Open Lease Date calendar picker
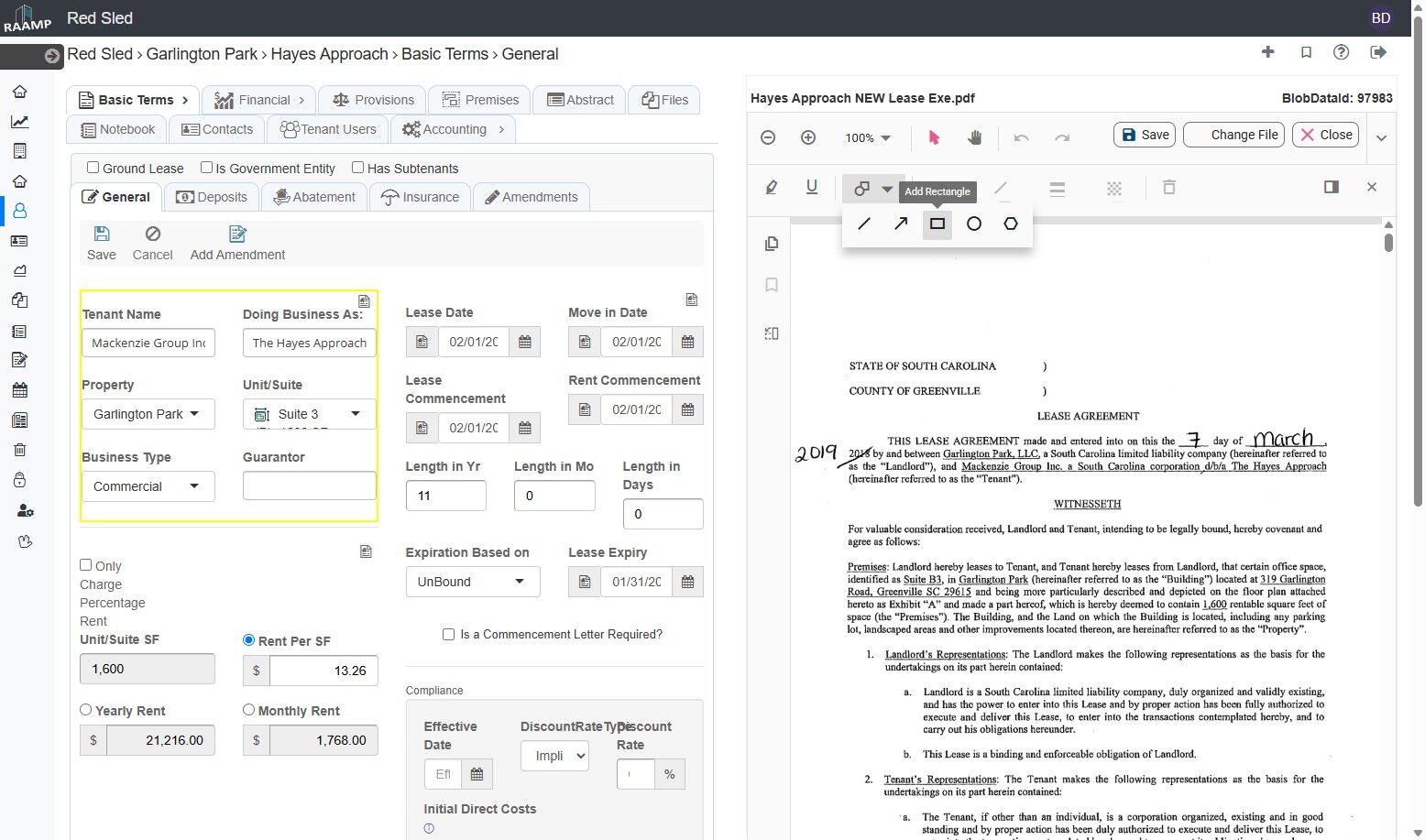1425x840 pixels. tap(525, 342)
